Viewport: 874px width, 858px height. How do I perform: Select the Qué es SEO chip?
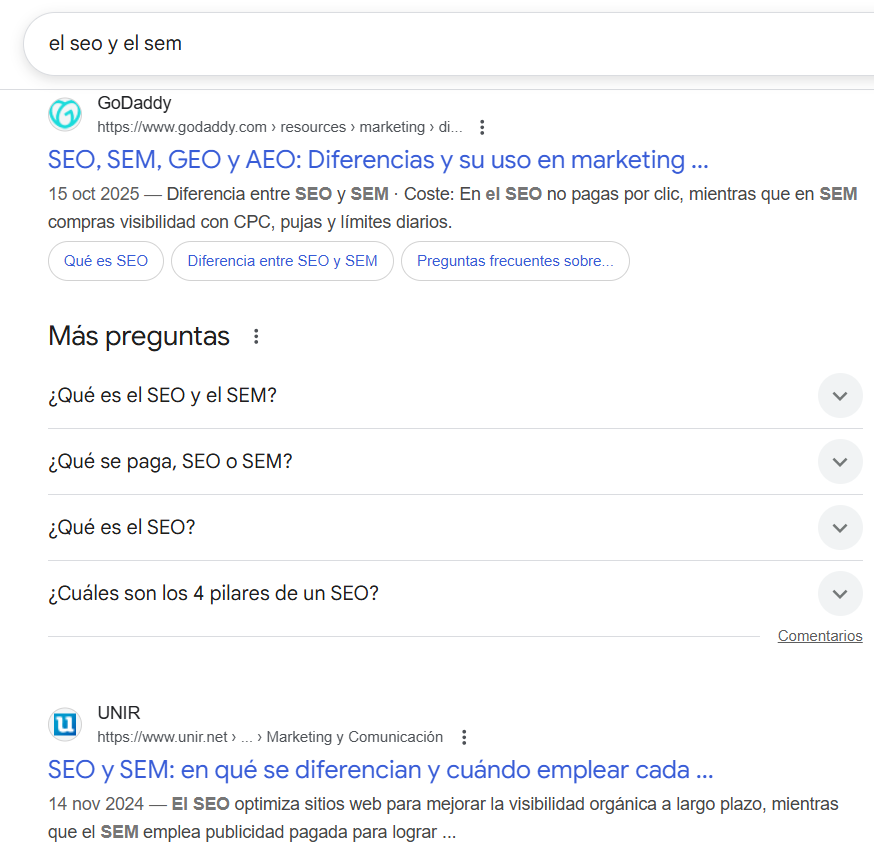coord(106,261)
